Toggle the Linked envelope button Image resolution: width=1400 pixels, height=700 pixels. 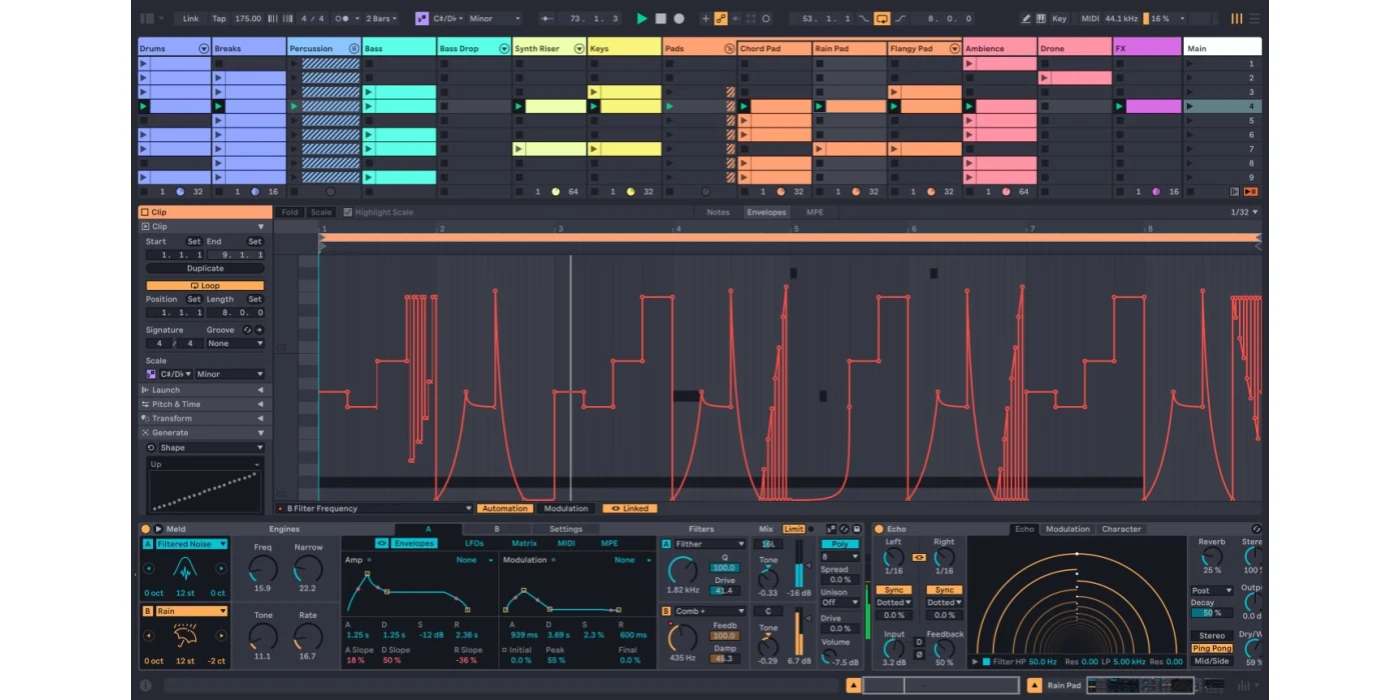click(x=629, y=508)
